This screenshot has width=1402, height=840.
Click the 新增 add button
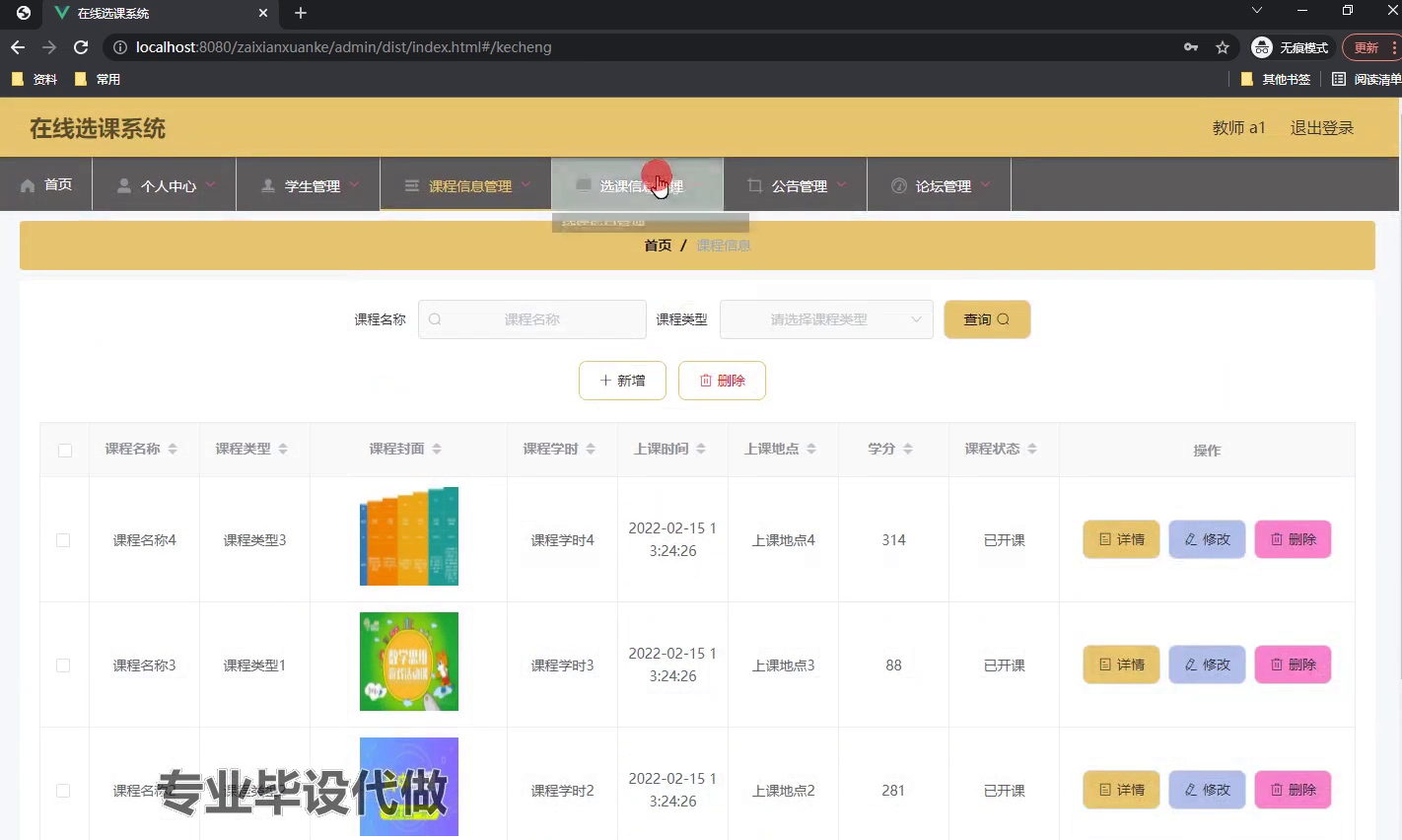click(622, 381)
